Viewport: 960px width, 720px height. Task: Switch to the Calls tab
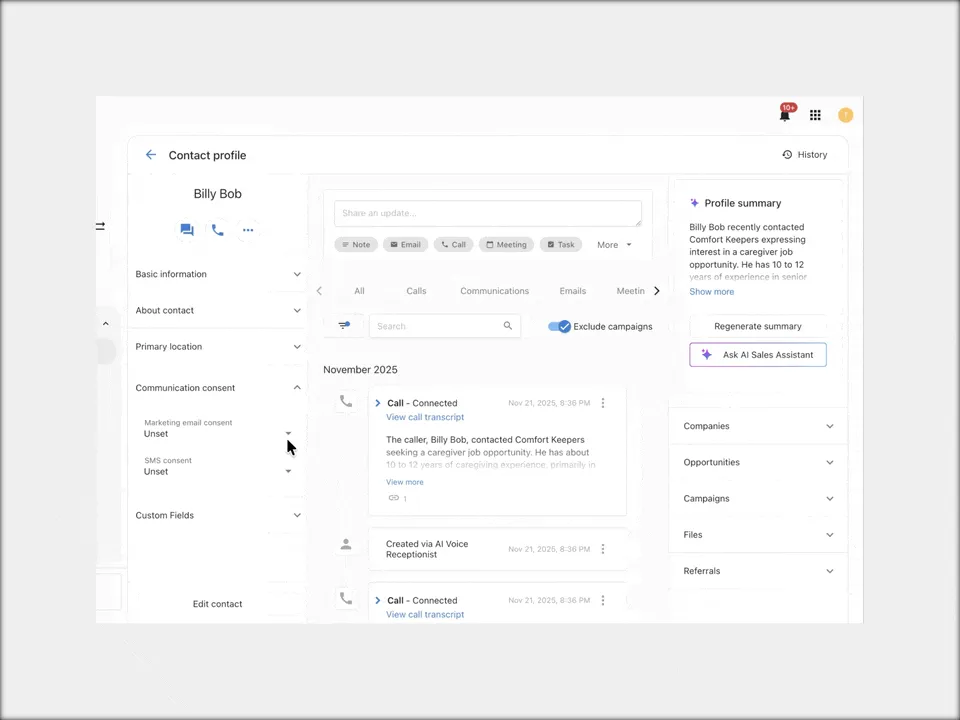pyautogui.click(x=416, y=291)
